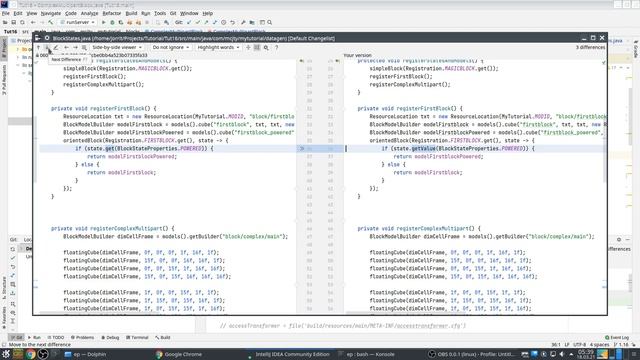Click the Debug bug icon in main toolbar
Image resolution: width=640 pixels, height=360 pixels.
coord(112,22)
